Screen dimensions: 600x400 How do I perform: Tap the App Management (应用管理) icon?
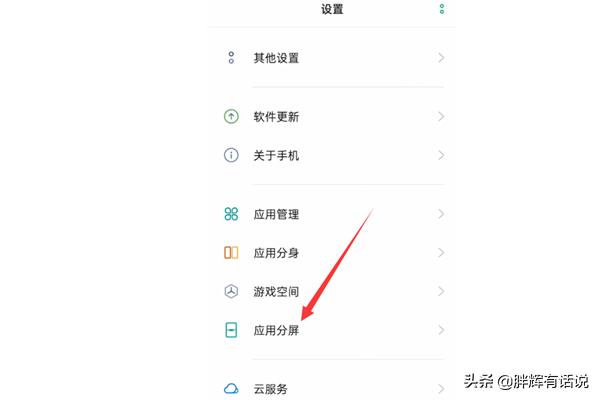231,214
